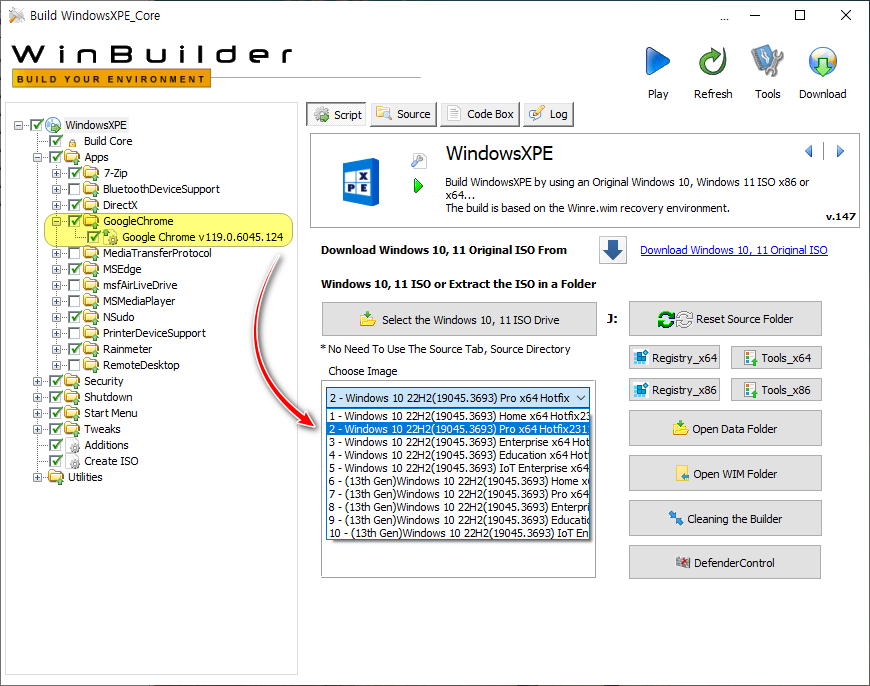
Task: Click the Tools_x86 button
Action: coord(776,390)
